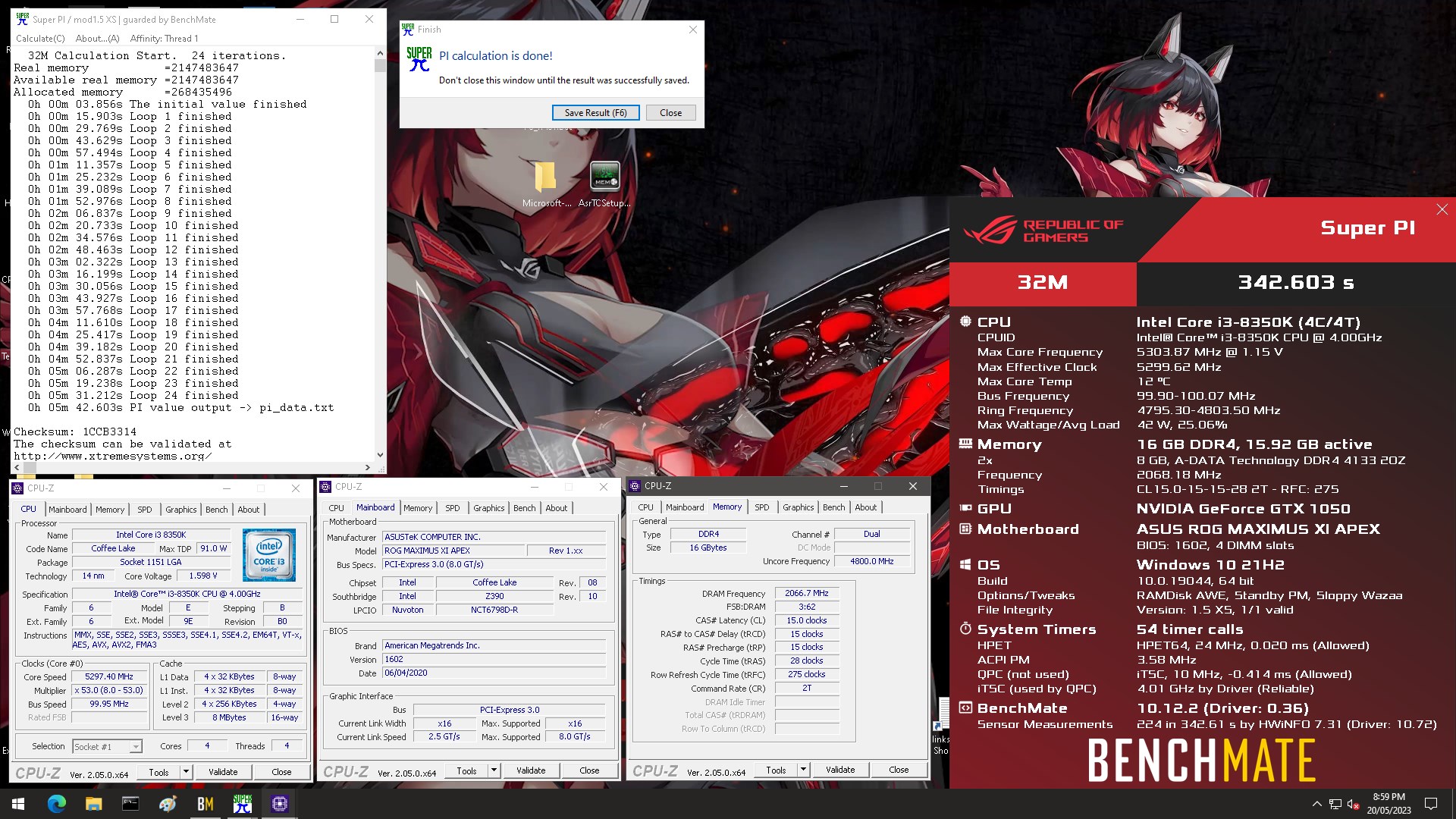Open Affinity: Thread 1 menu
This screenshot has width=1456, height=819.
coord(164,39)
